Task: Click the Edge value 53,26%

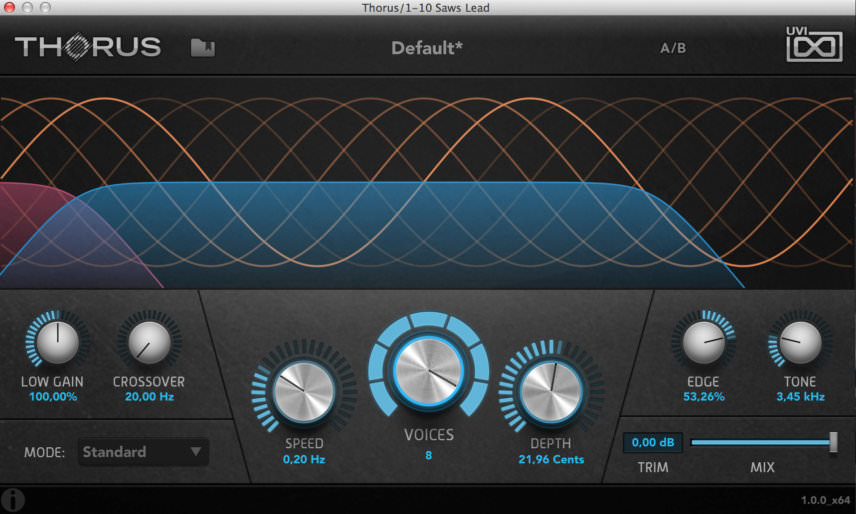Action: [704, 397]
